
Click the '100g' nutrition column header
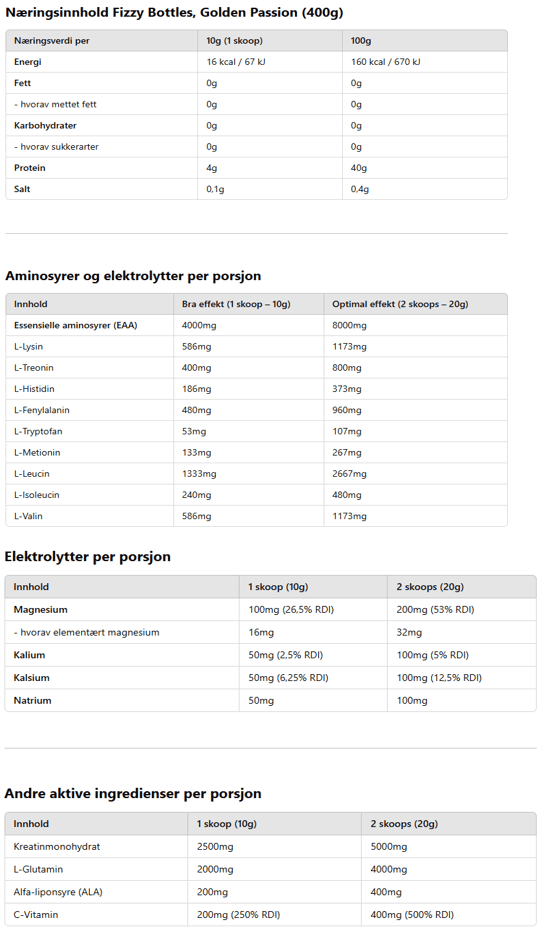(361, 41)
